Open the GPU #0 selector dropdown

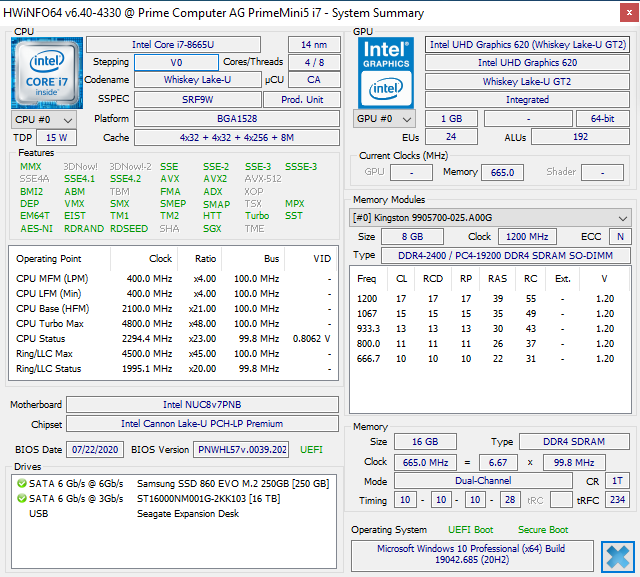pyautogui.click(x=385, y=119)
